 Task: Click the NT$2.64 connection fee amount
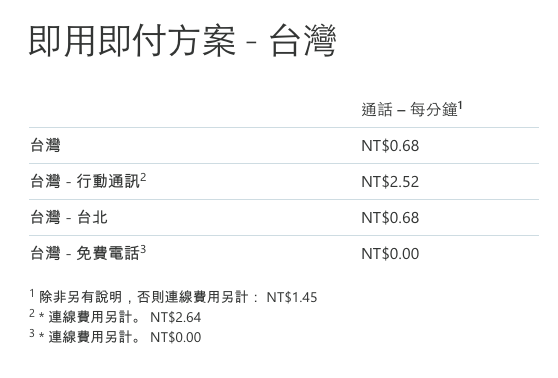tap(175, 317)
